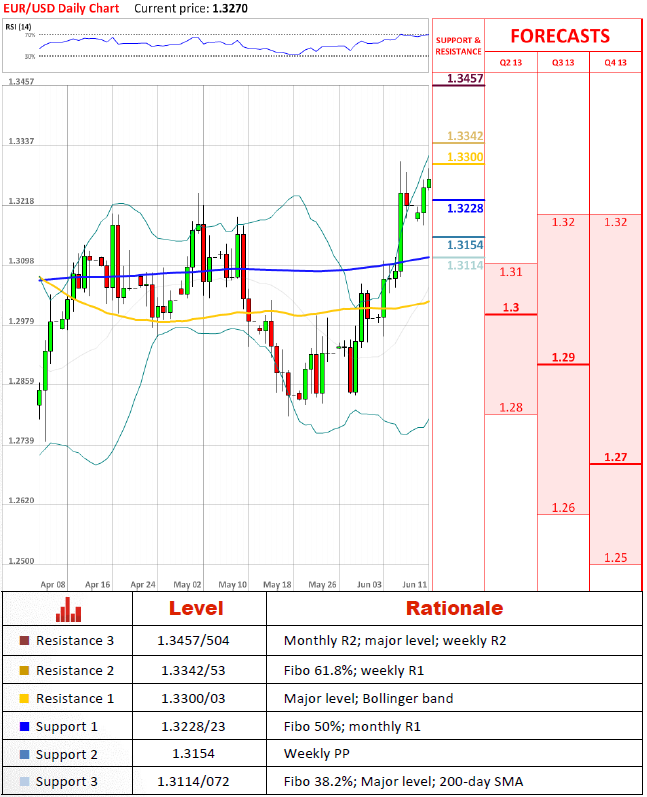The width and height of the screenshot is (647, 797).
Task: Click the Q4 13 bold forecast 1.27
Action: [615, 457]
